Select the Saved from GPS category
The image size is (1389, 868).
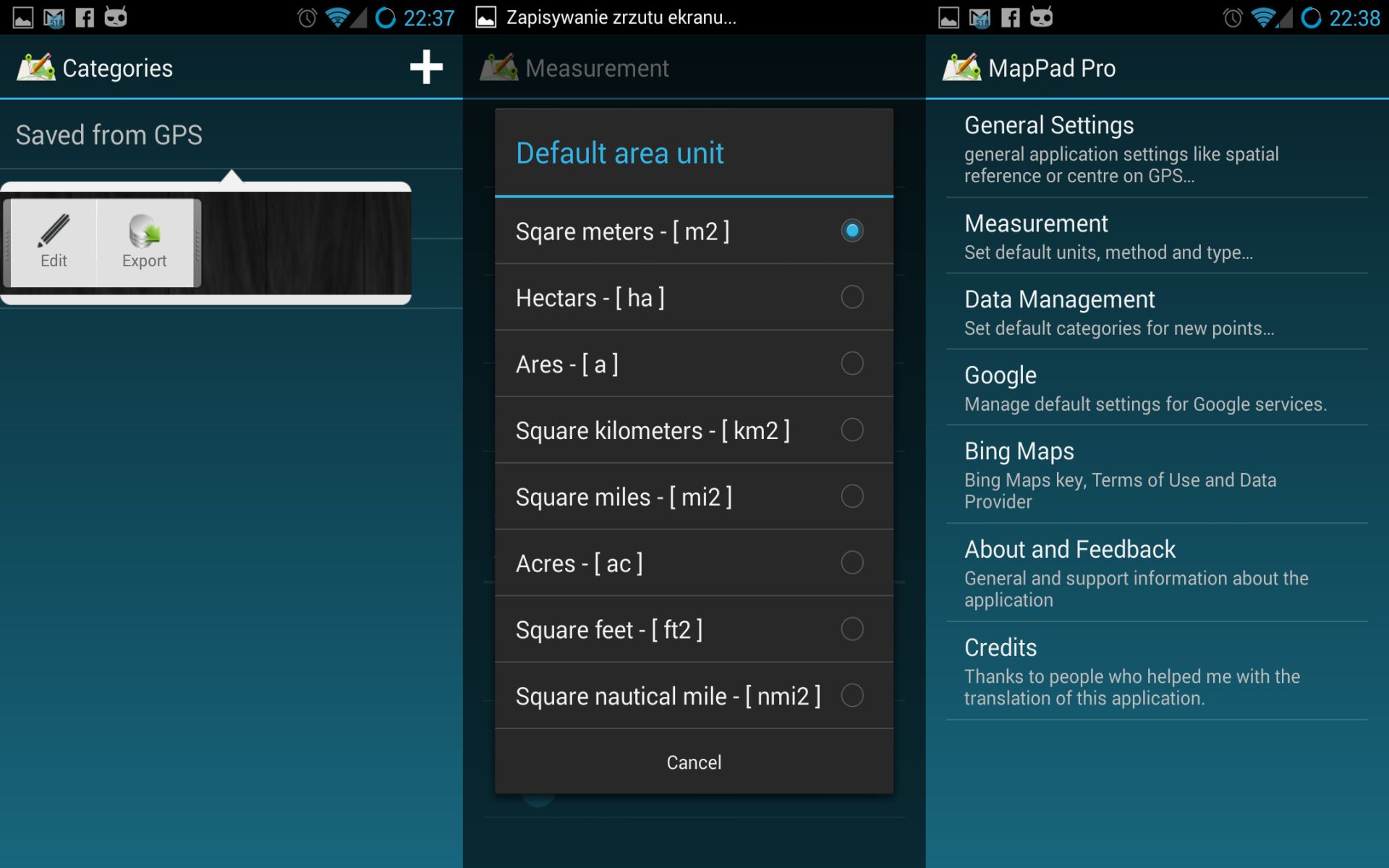[110, 135]
